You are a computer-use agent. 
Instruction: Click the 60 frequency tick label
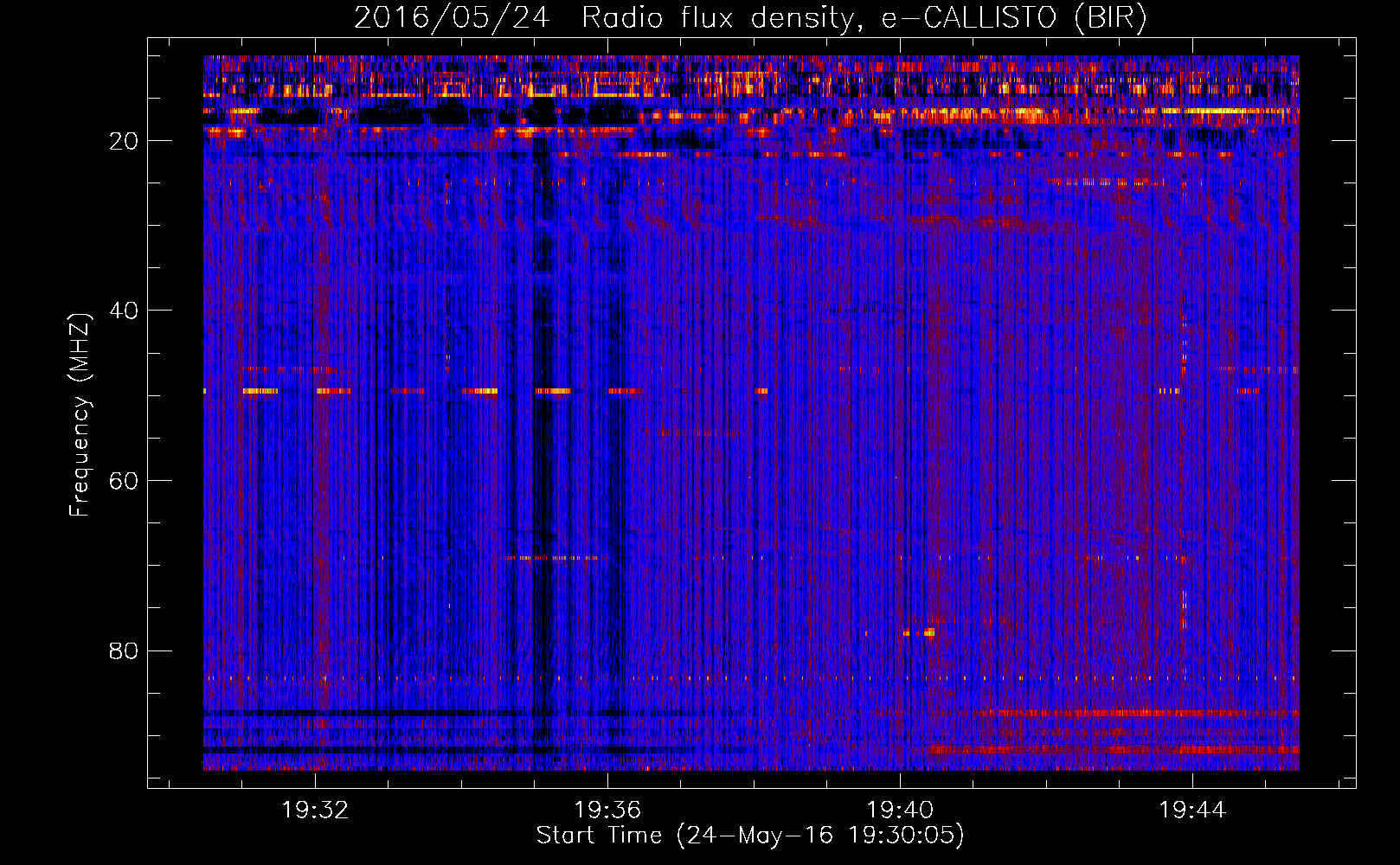124,481
